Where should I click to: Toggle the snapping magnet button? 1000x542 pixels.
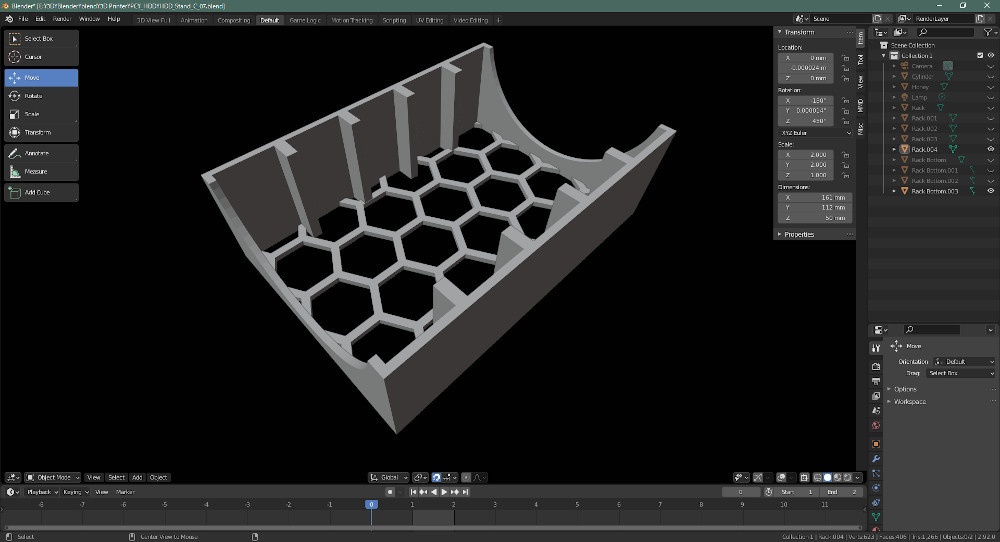(x=436, y=478)
